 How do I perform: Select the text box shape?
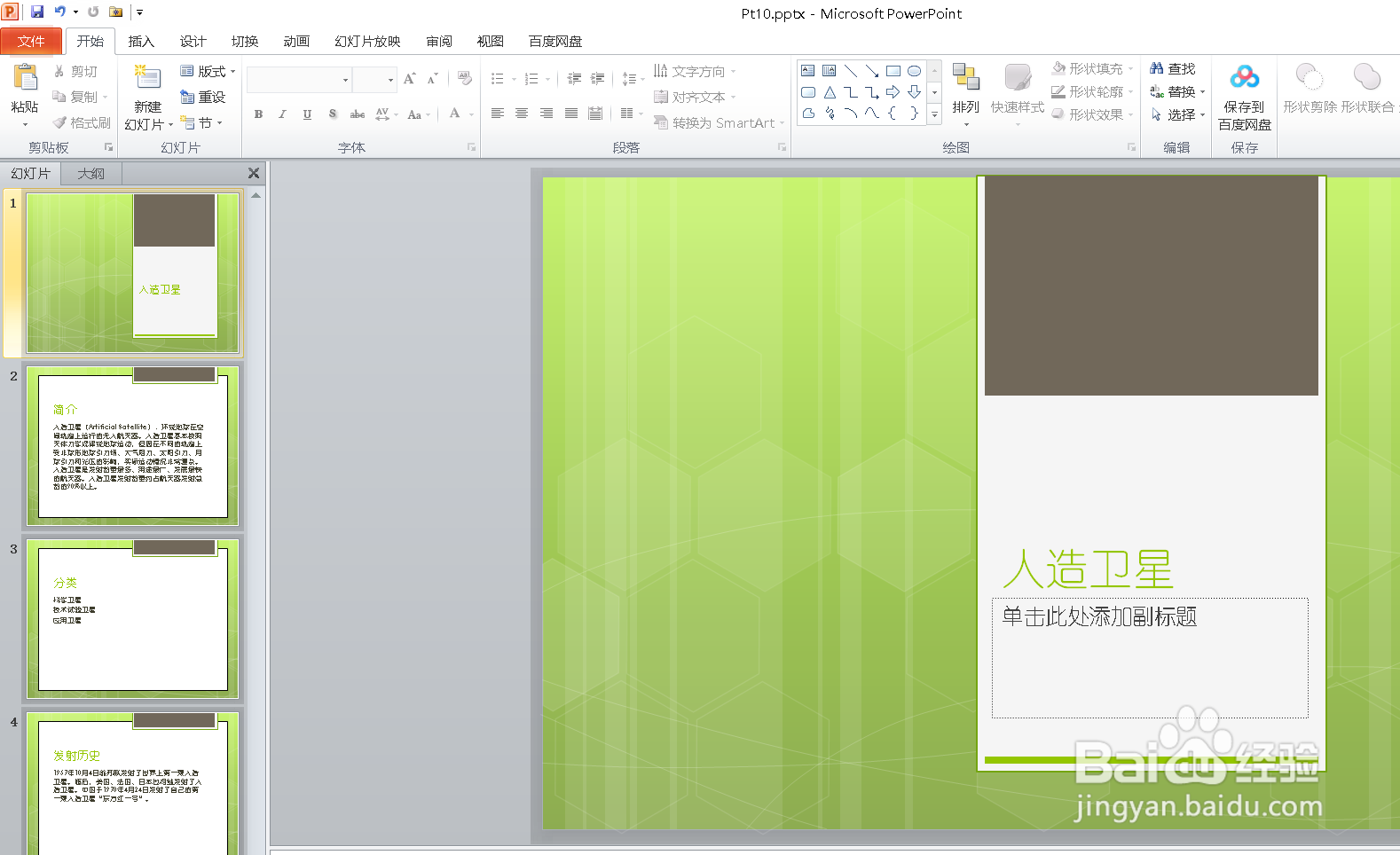pos(807,71)
